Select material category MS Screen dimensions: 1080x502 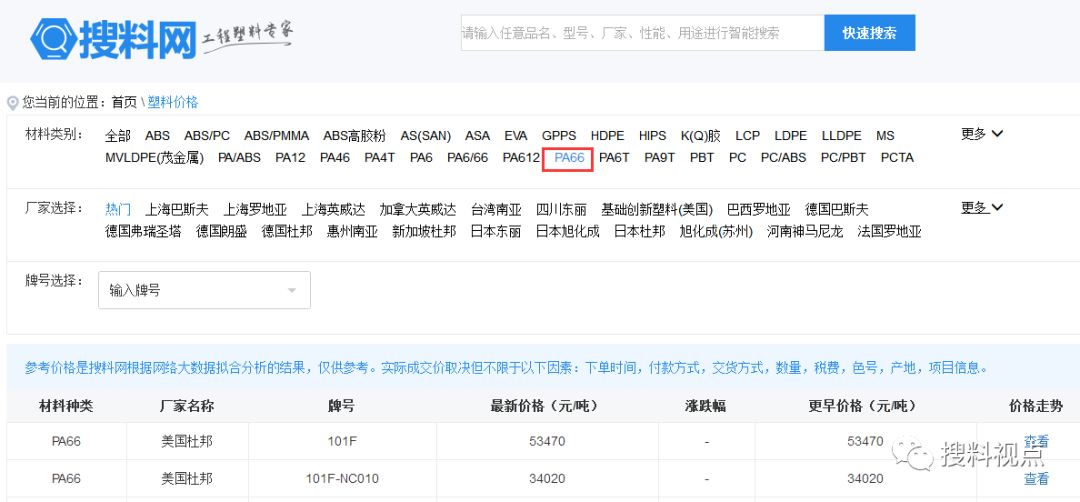[x=885, y=136]
